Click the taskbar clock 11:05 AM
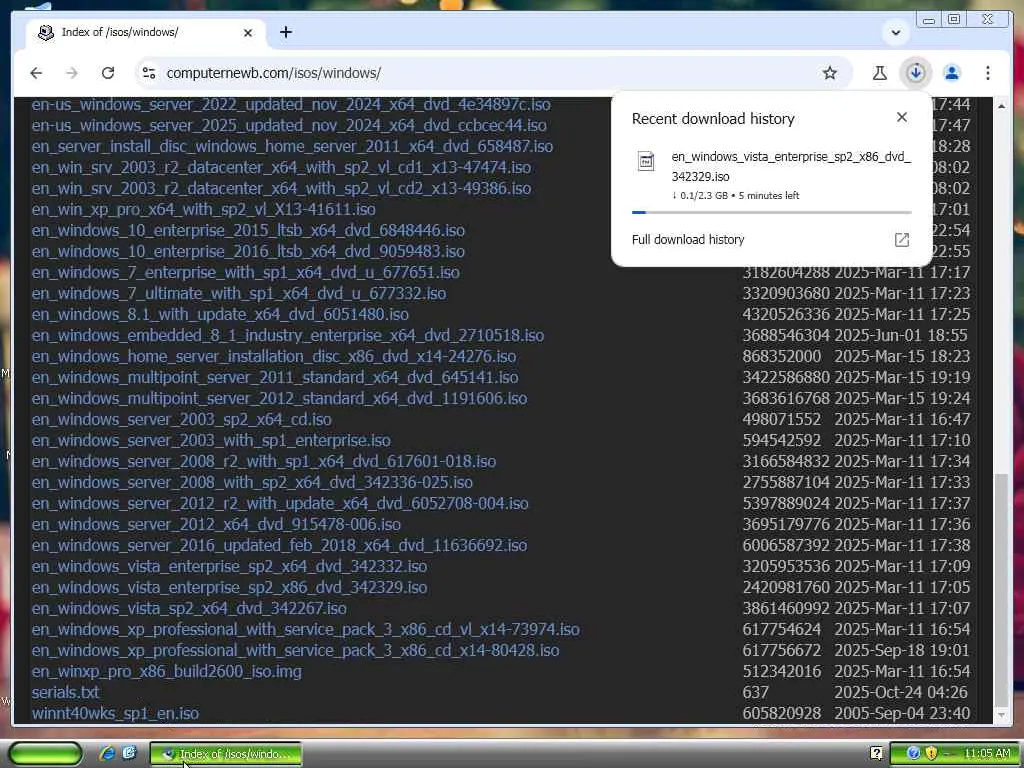 pos(987,754)
